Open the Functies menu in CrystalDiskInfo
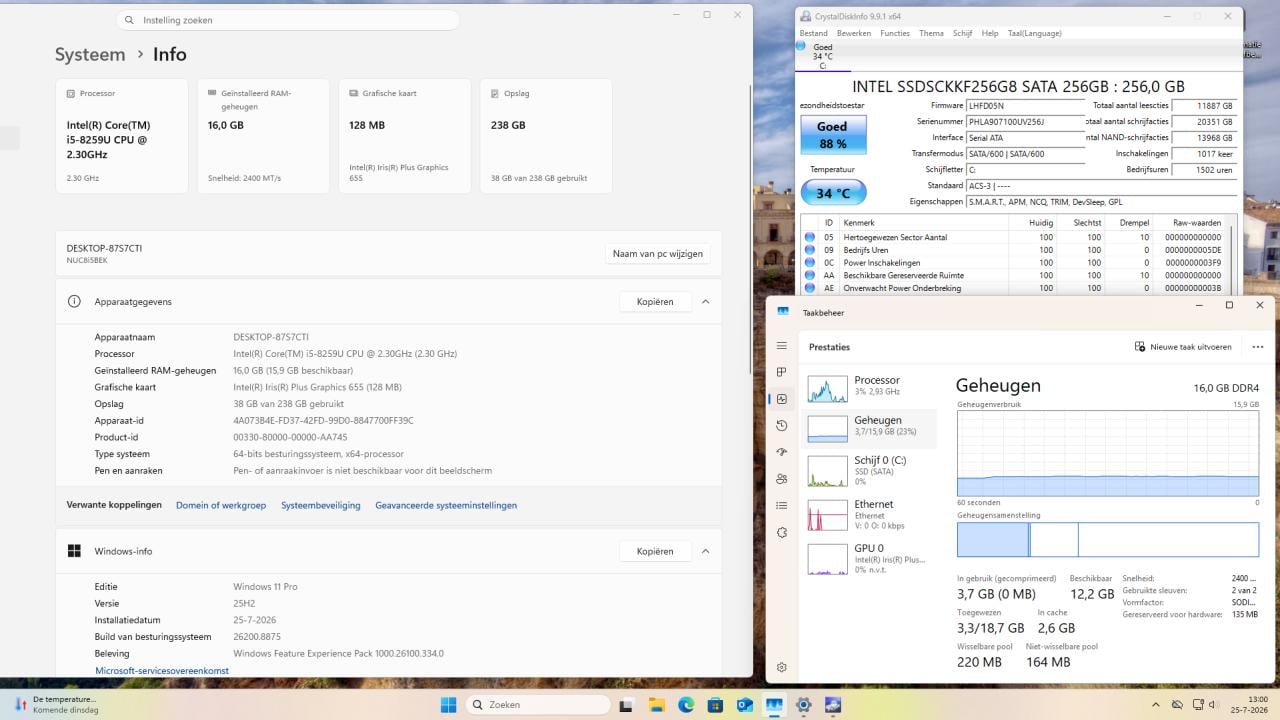The width and height of the screenshot is (1280, 720). 895,33
